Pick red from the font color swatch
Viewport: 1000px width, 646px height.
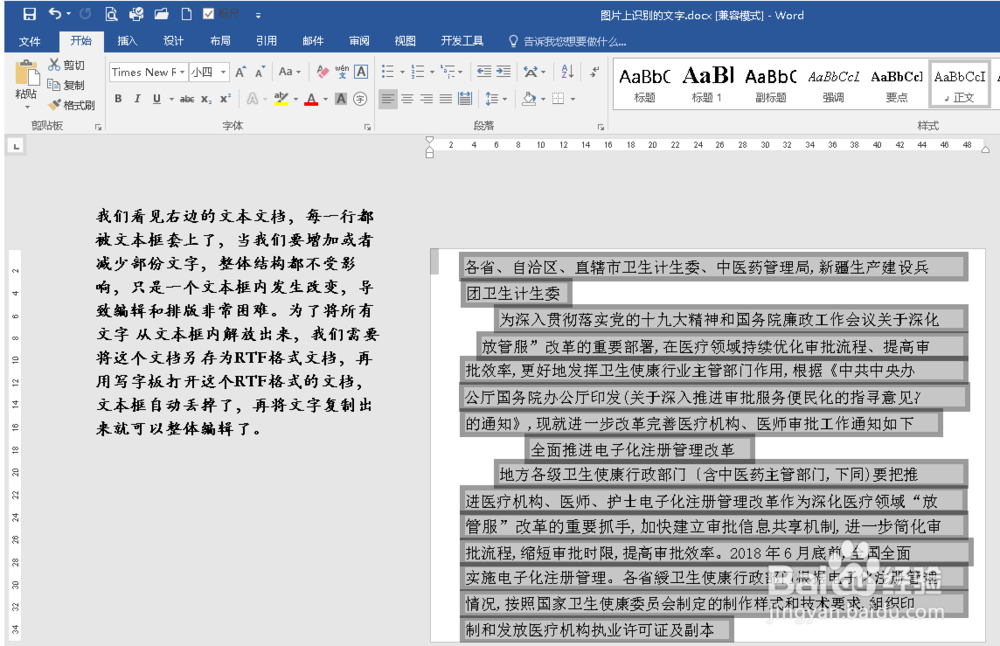(x=311, y=100)
